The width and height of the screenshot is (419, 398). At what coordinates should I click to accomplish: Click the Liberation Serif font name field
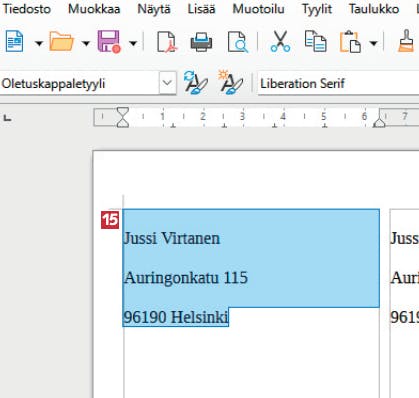coord(338,83)
